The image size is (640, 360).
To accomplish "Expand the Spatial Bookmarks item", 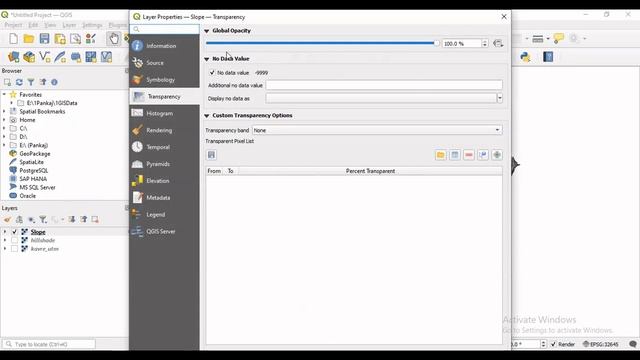I will 4,111.
